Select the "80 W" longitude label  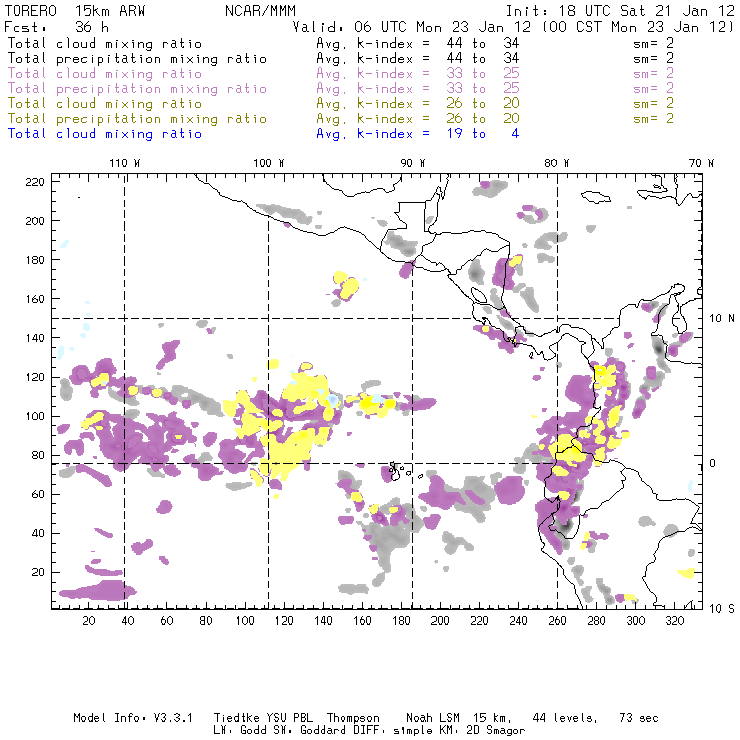pos(557,163)
